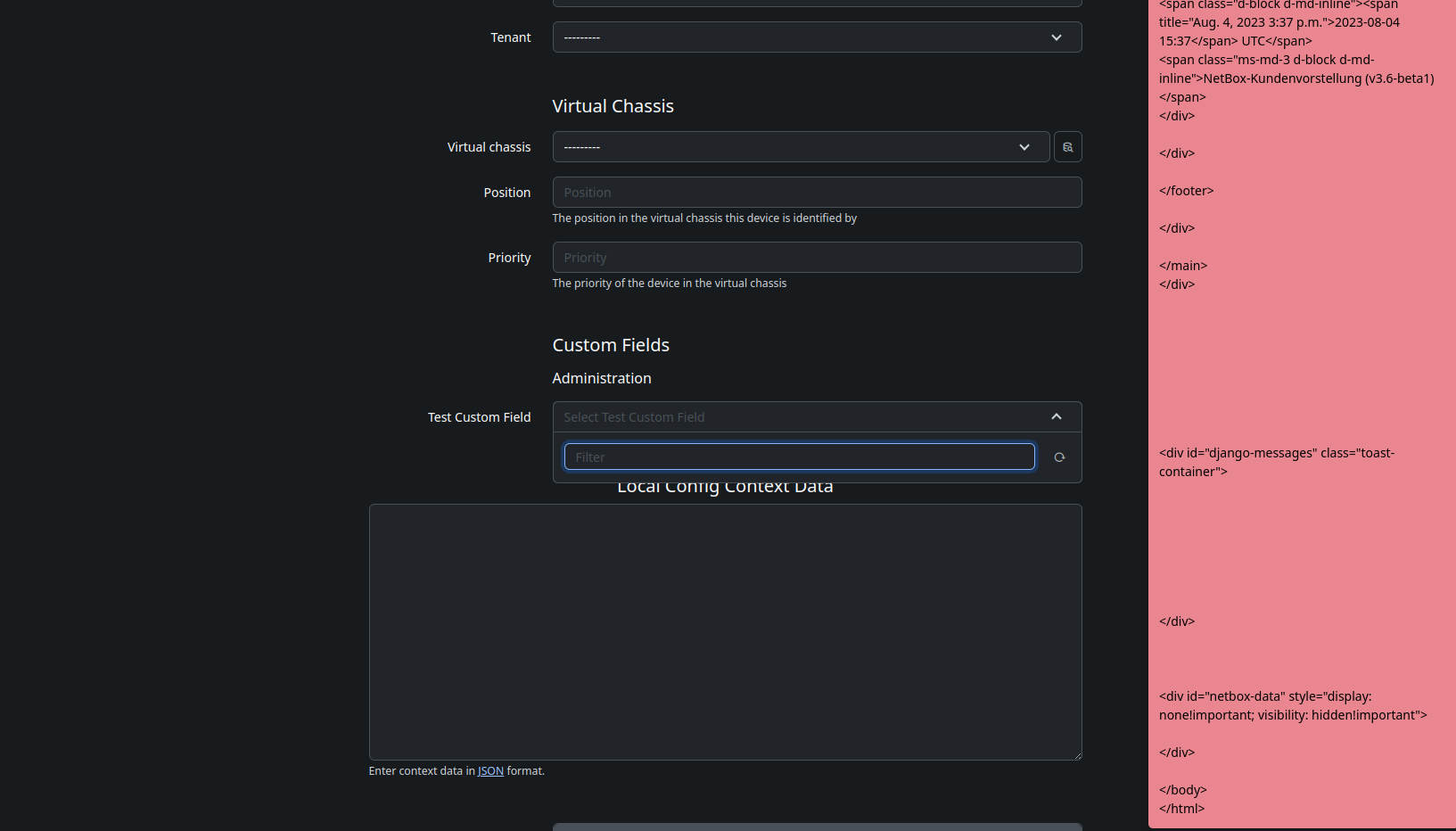Click the Priority input field
Viewport: 1456px width, 831px height.
point(816,257)
